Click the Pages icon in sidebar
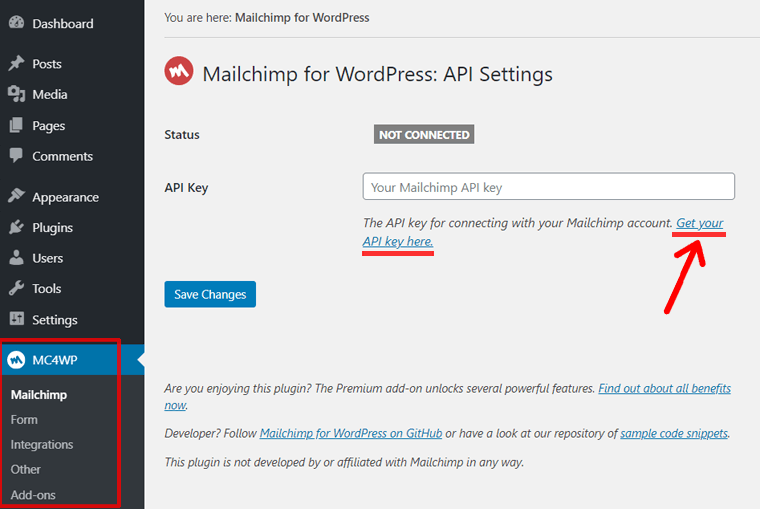760x509 pixels. 16,125
